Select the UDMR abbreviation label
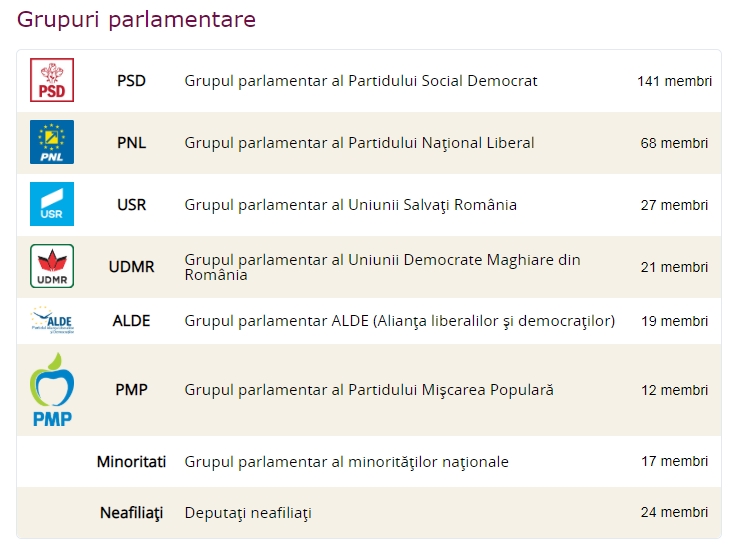This screenshot has width=737, height=544. [x=131, y=267]
